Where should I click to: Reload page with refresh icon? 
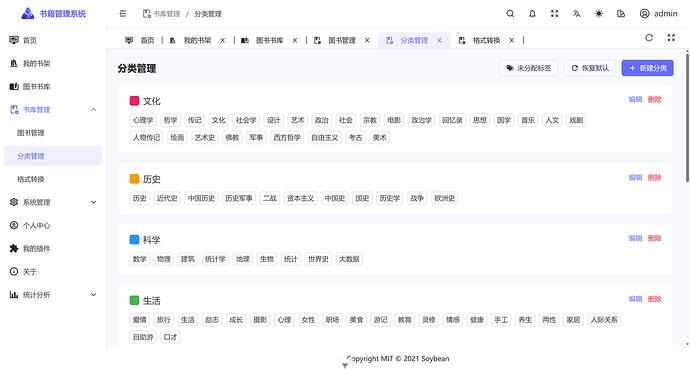click(x=649, y=38)
